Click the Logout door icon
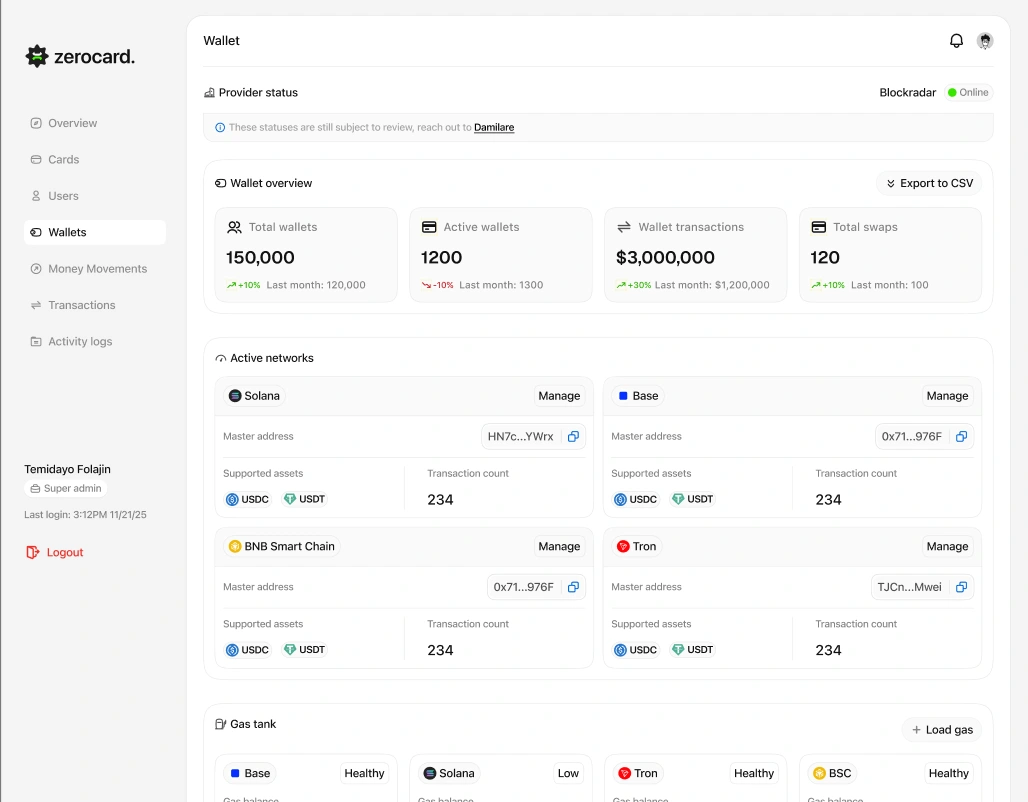This screenshot has height=802, width=1028. pos(32,553)
